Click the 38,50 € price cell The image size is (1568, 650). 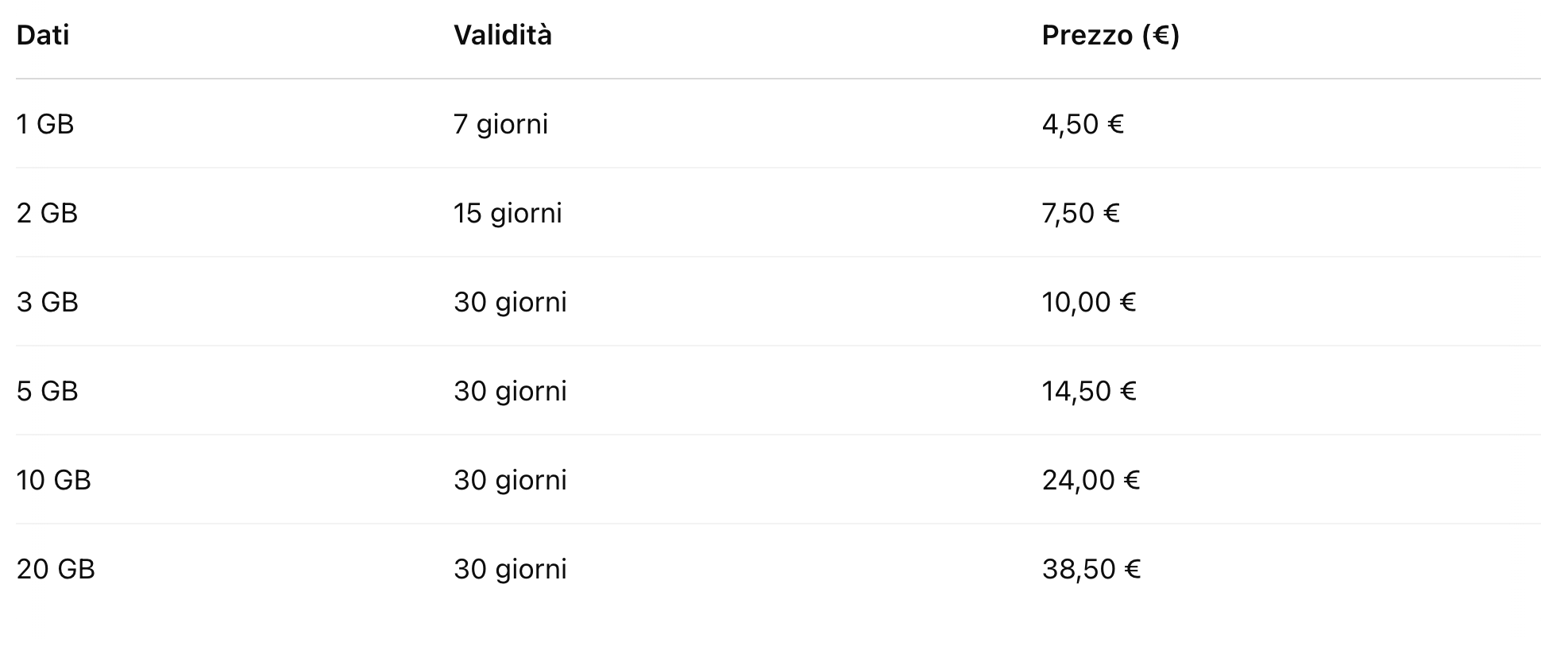[1091, 570]
